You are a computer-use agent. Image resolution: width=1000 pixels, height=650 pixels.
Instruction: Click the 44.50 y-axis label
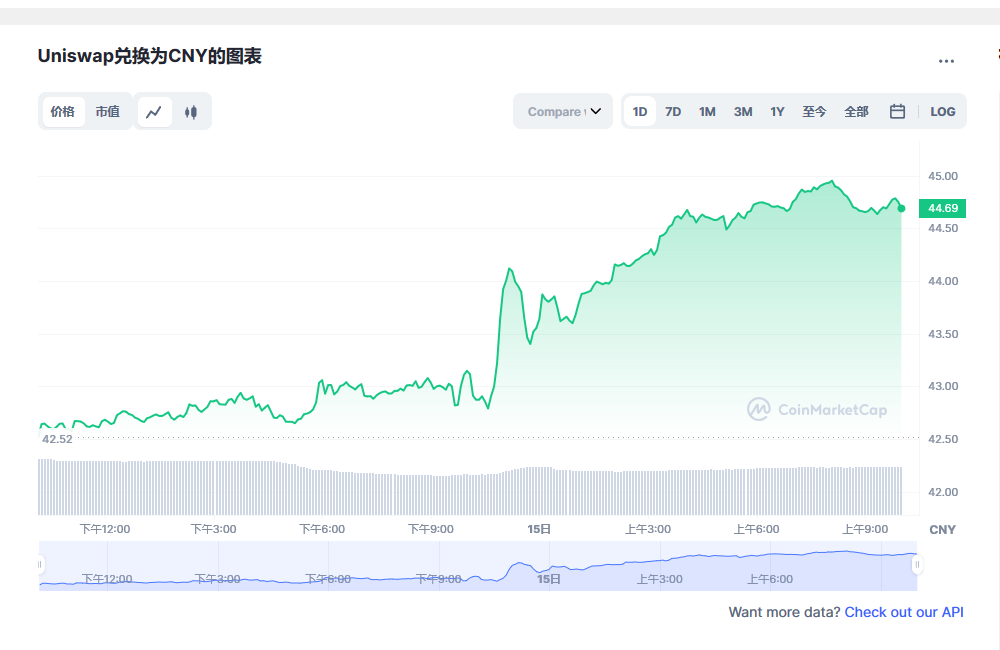coord(943,228)
